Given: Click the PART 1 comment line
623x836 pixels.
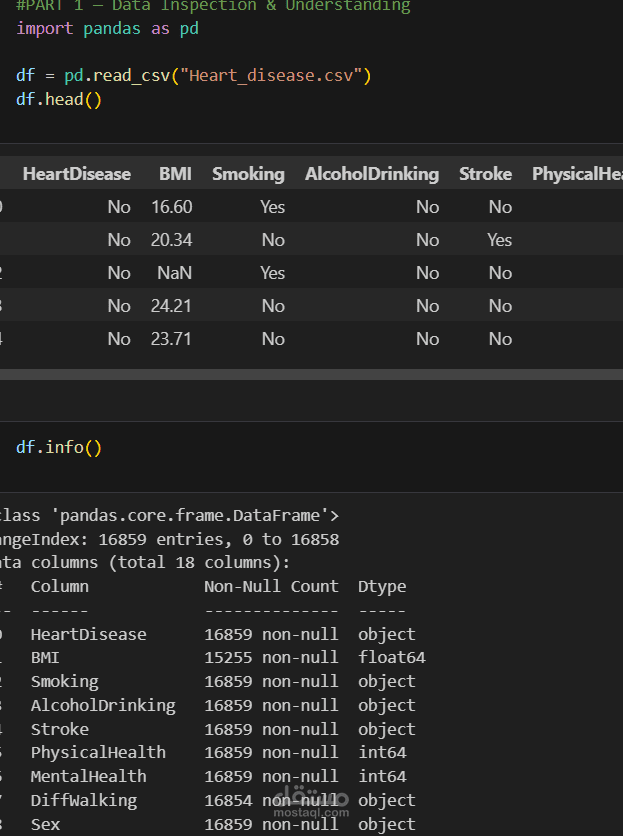Looking at the screenshot, I should 213,6.
